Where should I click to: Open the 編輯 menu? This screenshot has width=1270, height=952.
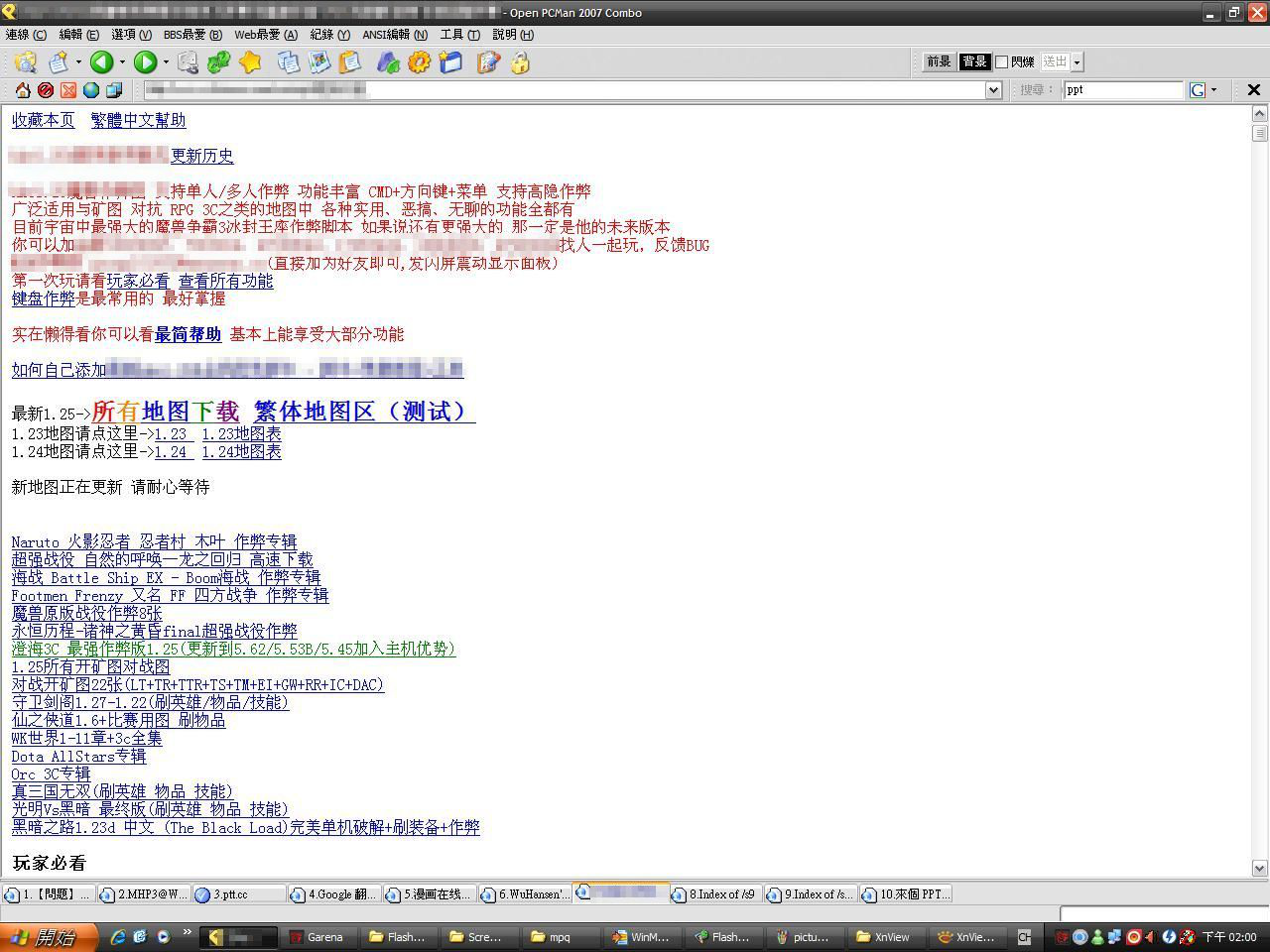78,35
